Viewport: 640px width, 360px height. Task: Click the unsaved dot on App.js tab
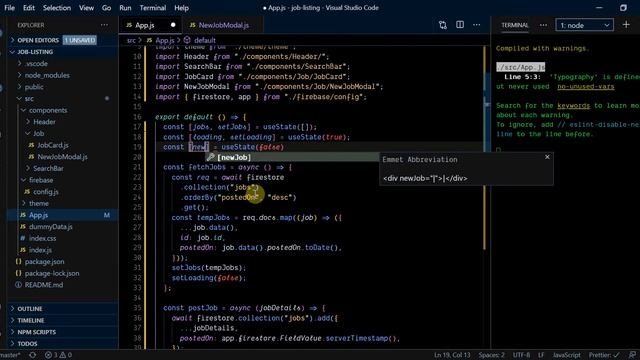point(173,25)
